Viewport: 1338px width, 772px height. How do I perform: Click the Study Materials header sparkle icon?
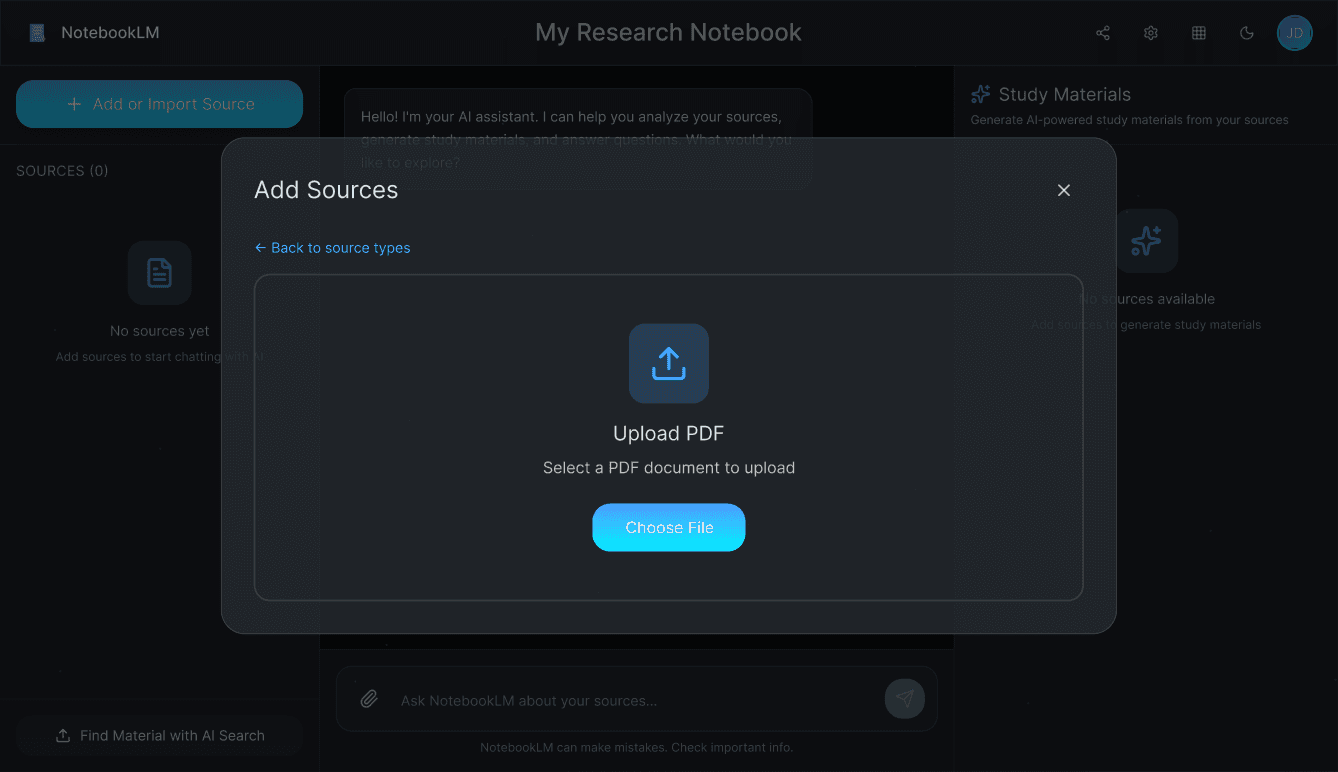[x=981, y=94]
